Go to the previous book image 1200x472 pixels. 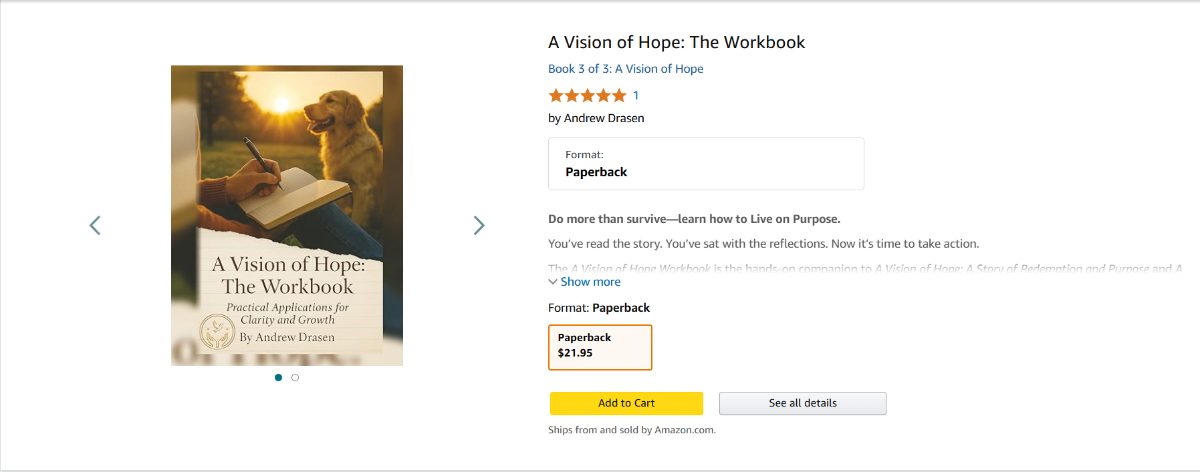click(x=95, y=225)
